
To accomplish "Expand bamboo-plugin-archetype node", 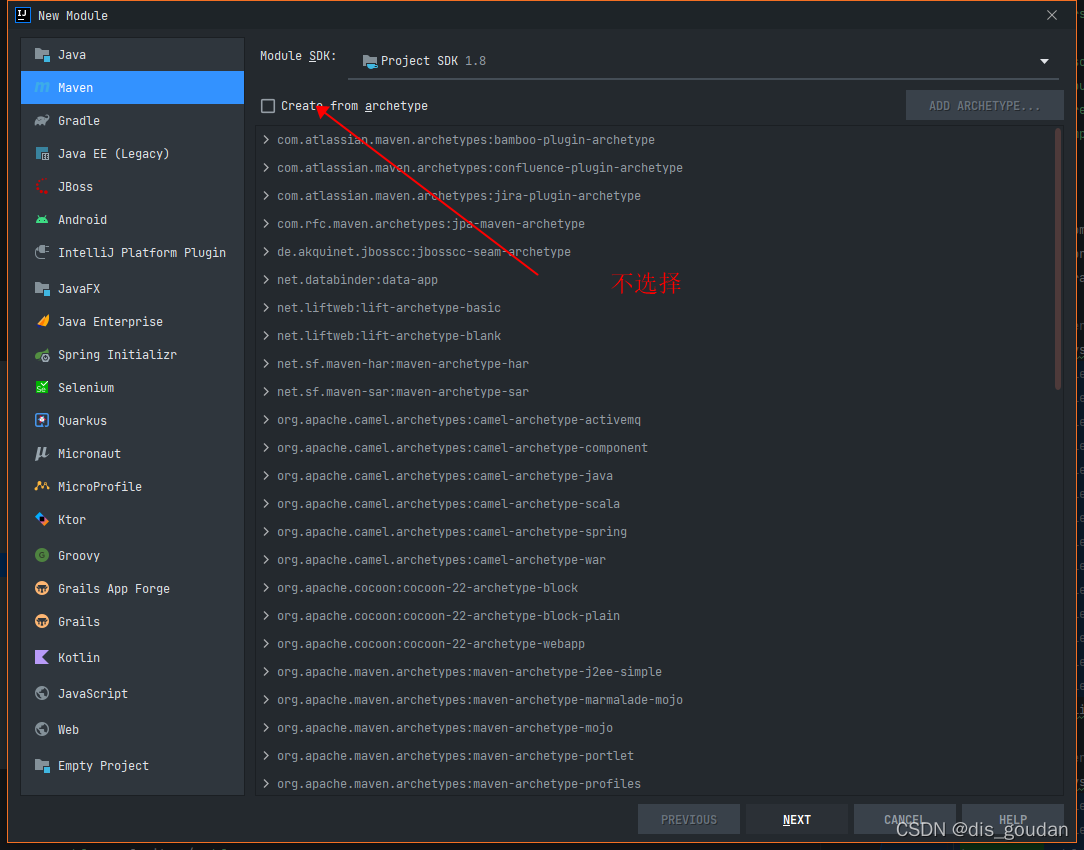I will pyautogui.click(x=266, y=140).
